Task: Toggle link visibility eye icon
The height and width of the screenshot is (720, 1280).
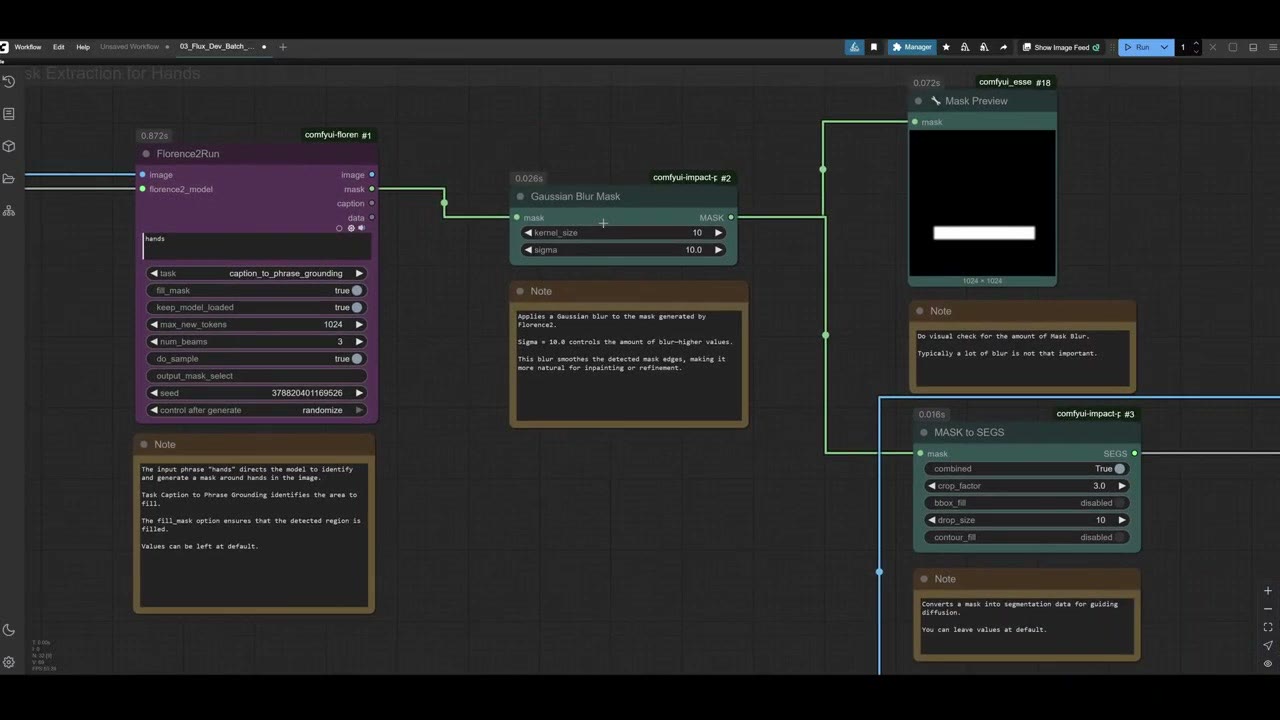Action: tap(1268, 663)
